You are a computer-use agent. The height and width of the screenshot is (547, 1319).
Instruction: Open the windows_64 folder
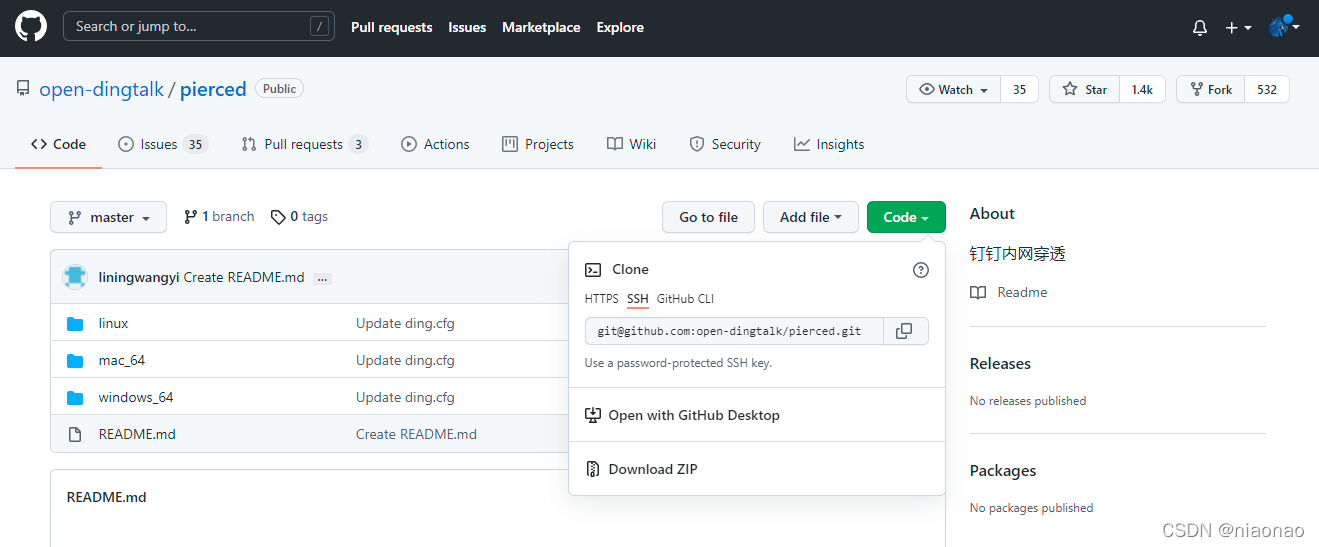[x=136, y=397]
